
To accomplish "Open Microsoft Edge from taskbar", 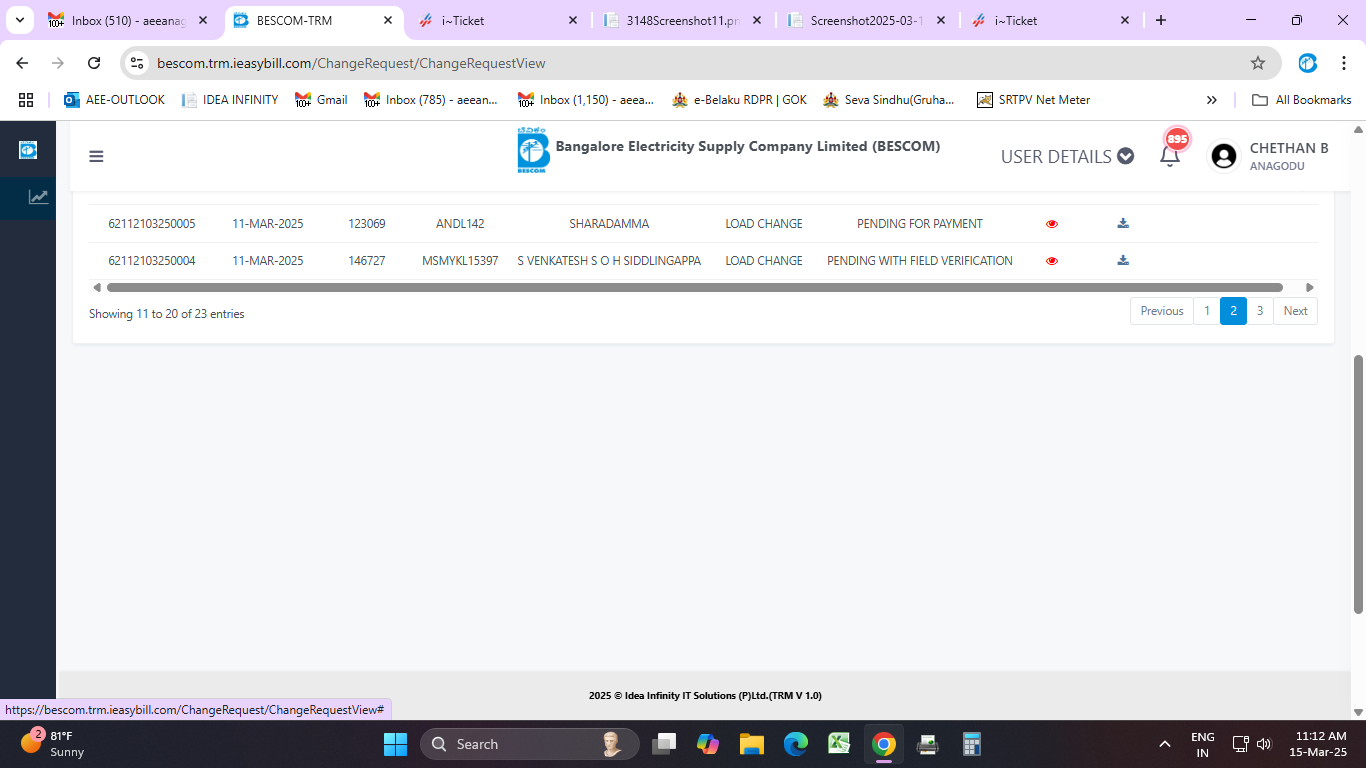I will pos(796,744).
